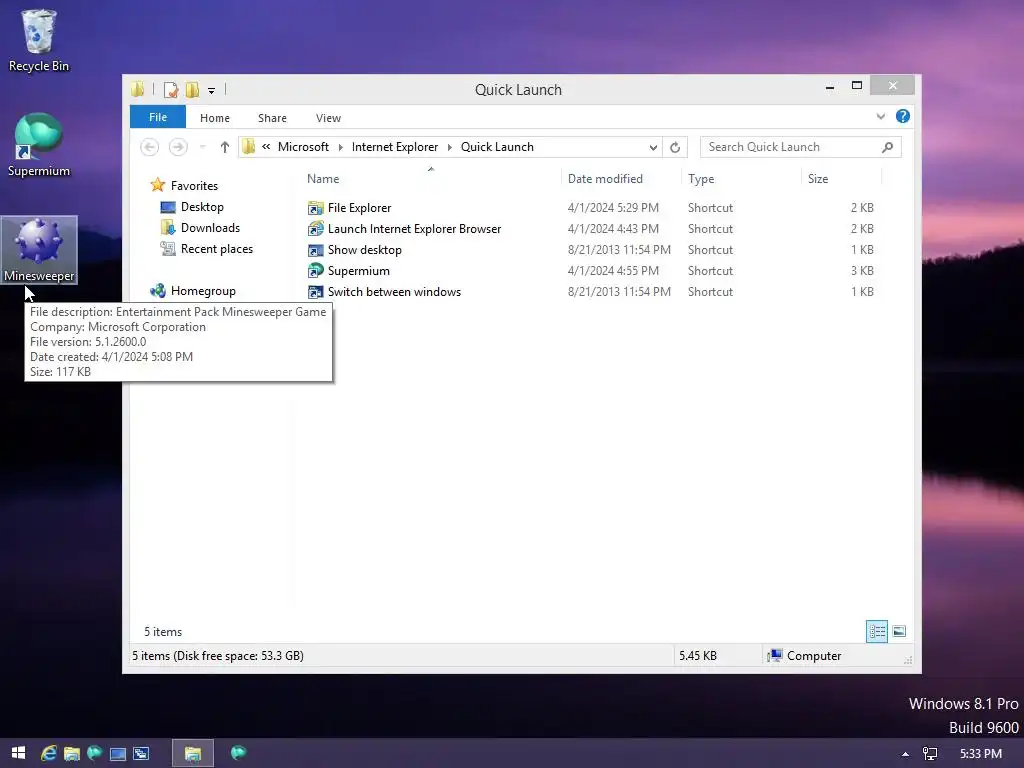Go up one folder level arrow

point(225,147)
